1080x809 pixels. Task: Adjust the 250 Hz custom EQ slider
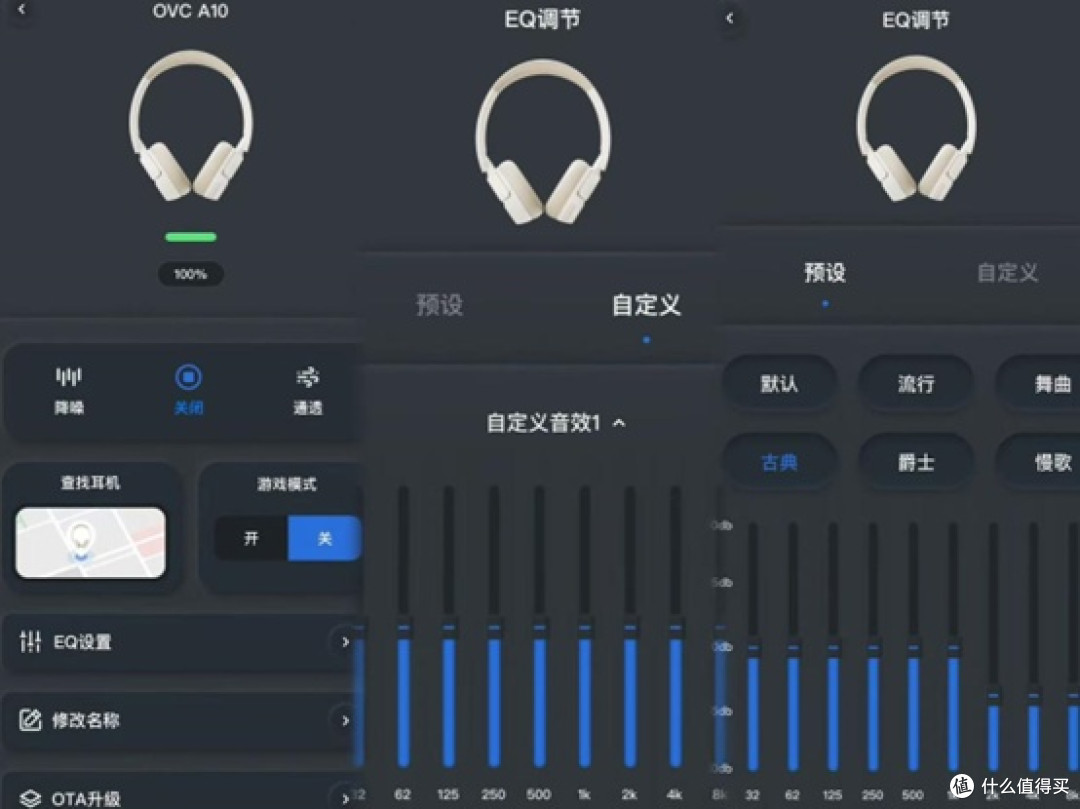click(x=494, y=627)
